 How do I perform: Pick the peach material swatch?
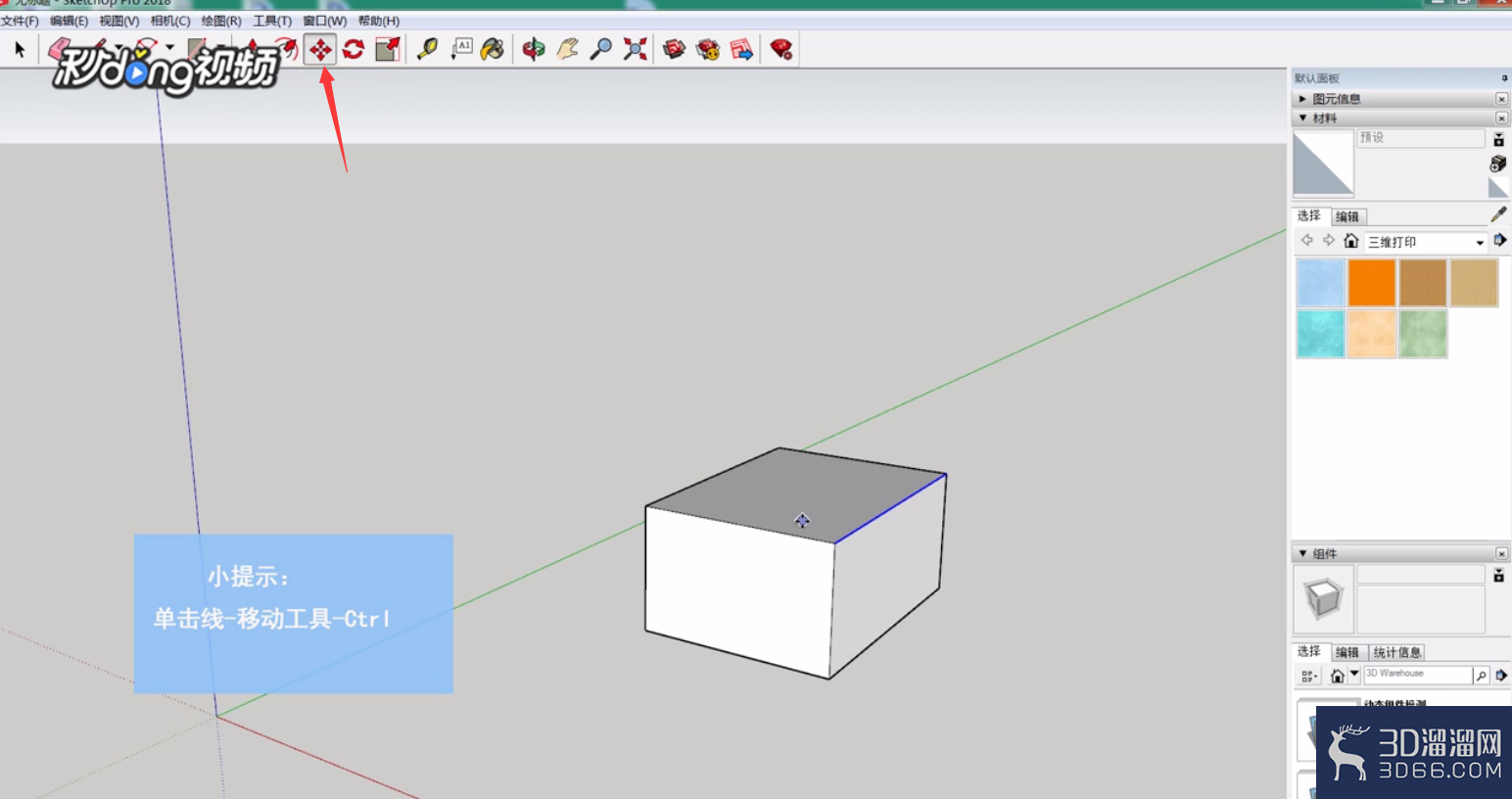coord(1371,334)
